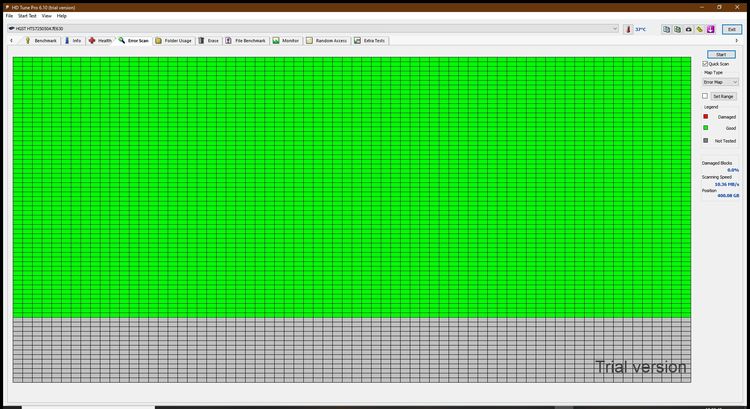Click the red Damaged legend swatch
Viewport: 750px width, 409px height.
[x=706, y=117]
